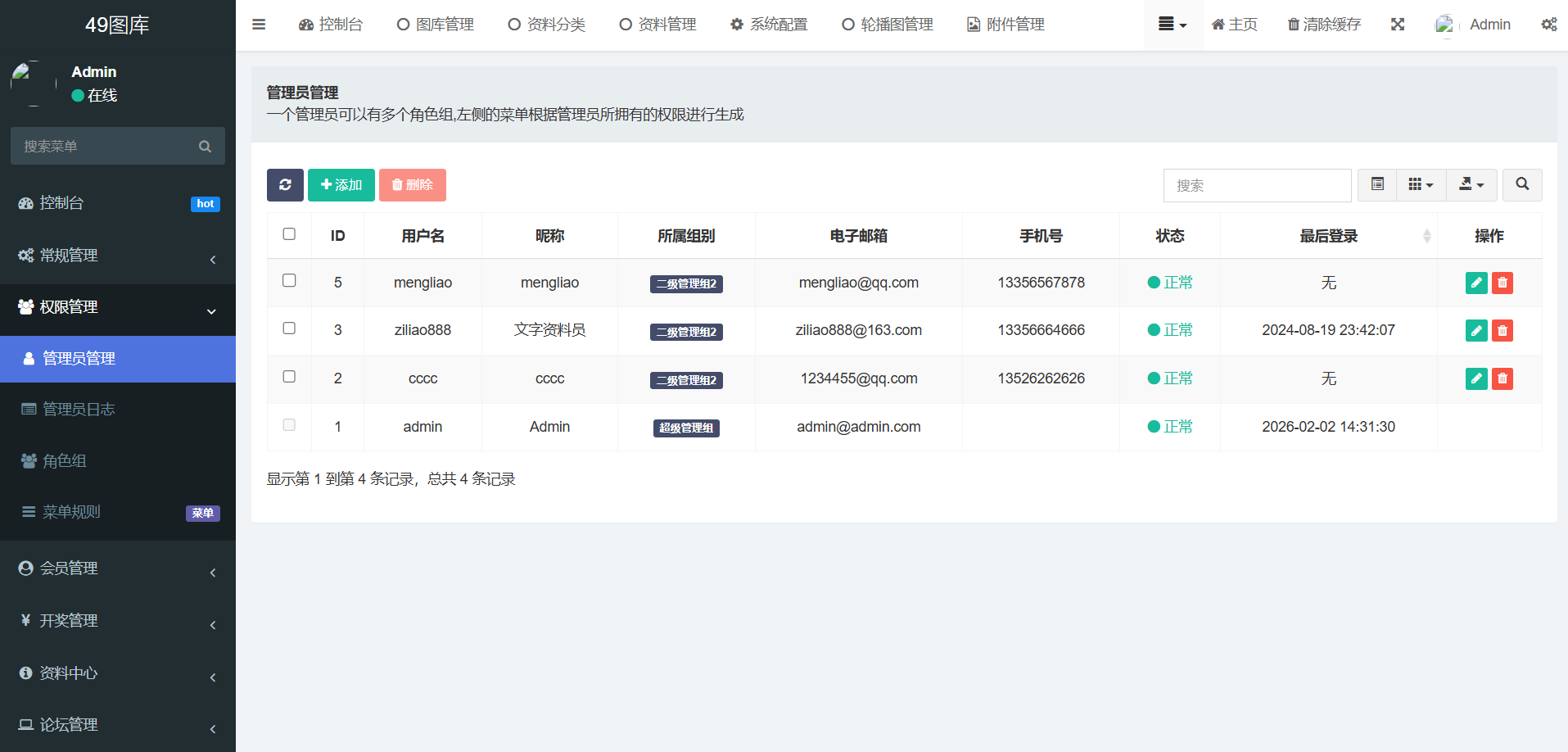Click the magnifier advanced search button
Screen dimensions: 1568x752
click(1521, 185)
